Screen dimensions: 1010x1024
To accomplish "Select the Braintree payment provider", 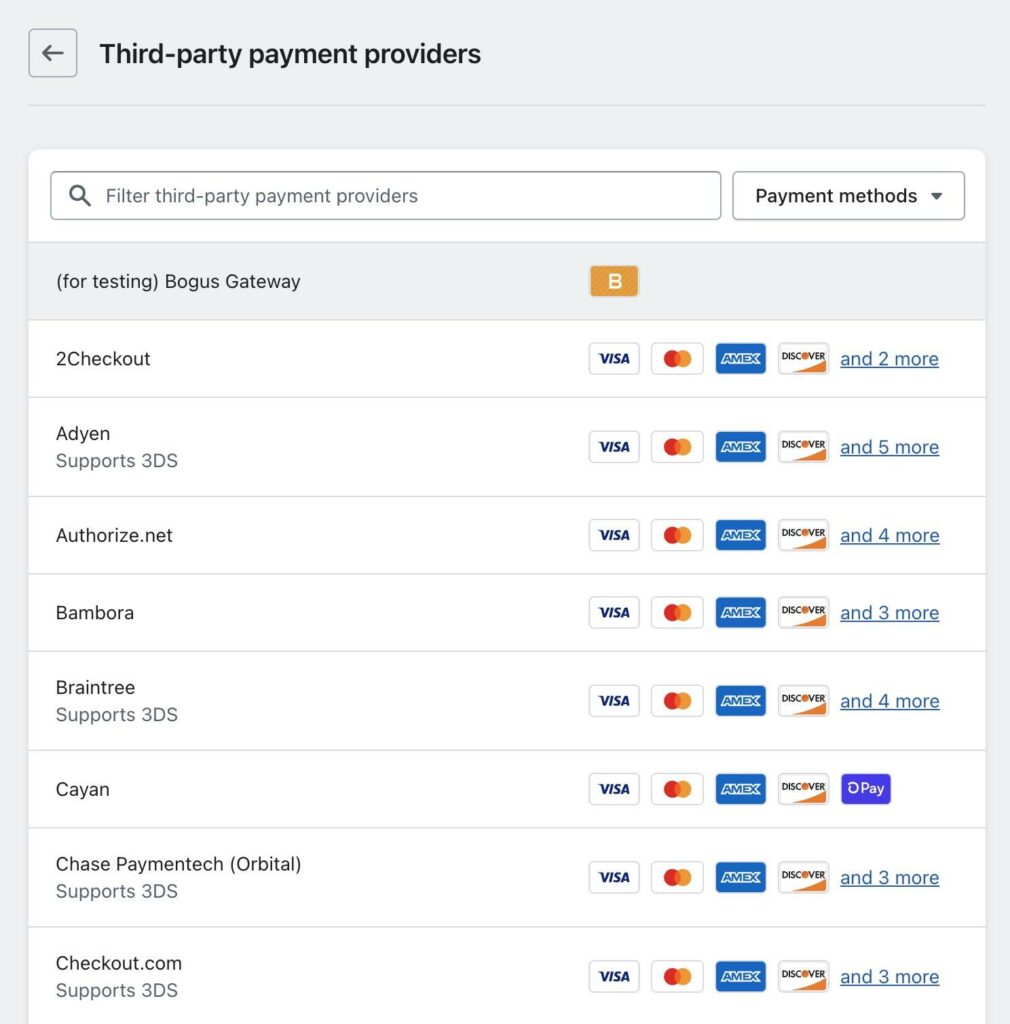I will point(95,688).
